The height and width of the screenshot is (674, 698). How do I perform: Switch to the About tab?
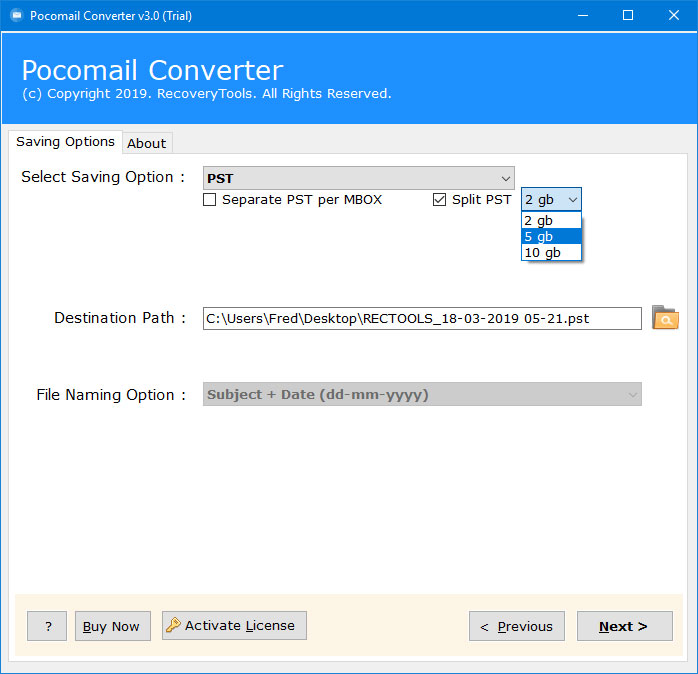(146, 143)
